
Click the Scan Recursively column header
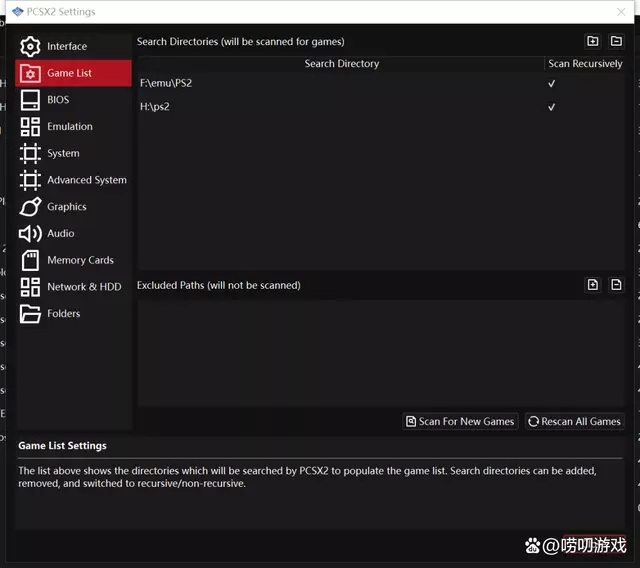(585, 64)
